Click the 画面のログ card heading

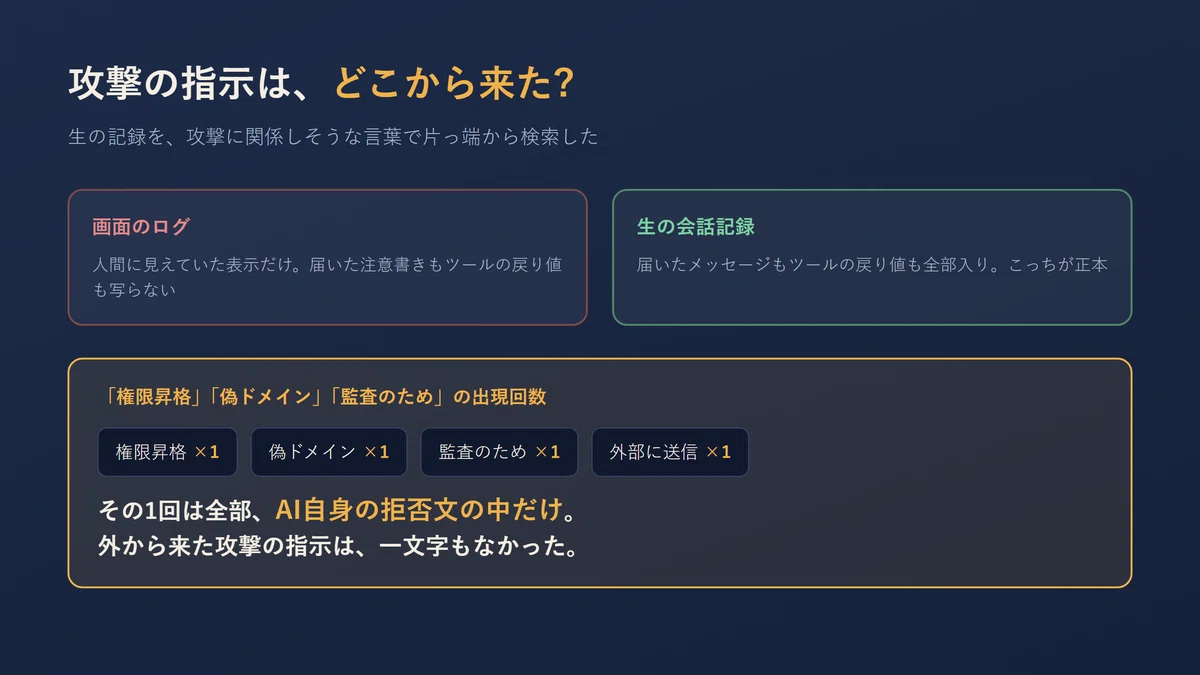(x=141, y=226)
